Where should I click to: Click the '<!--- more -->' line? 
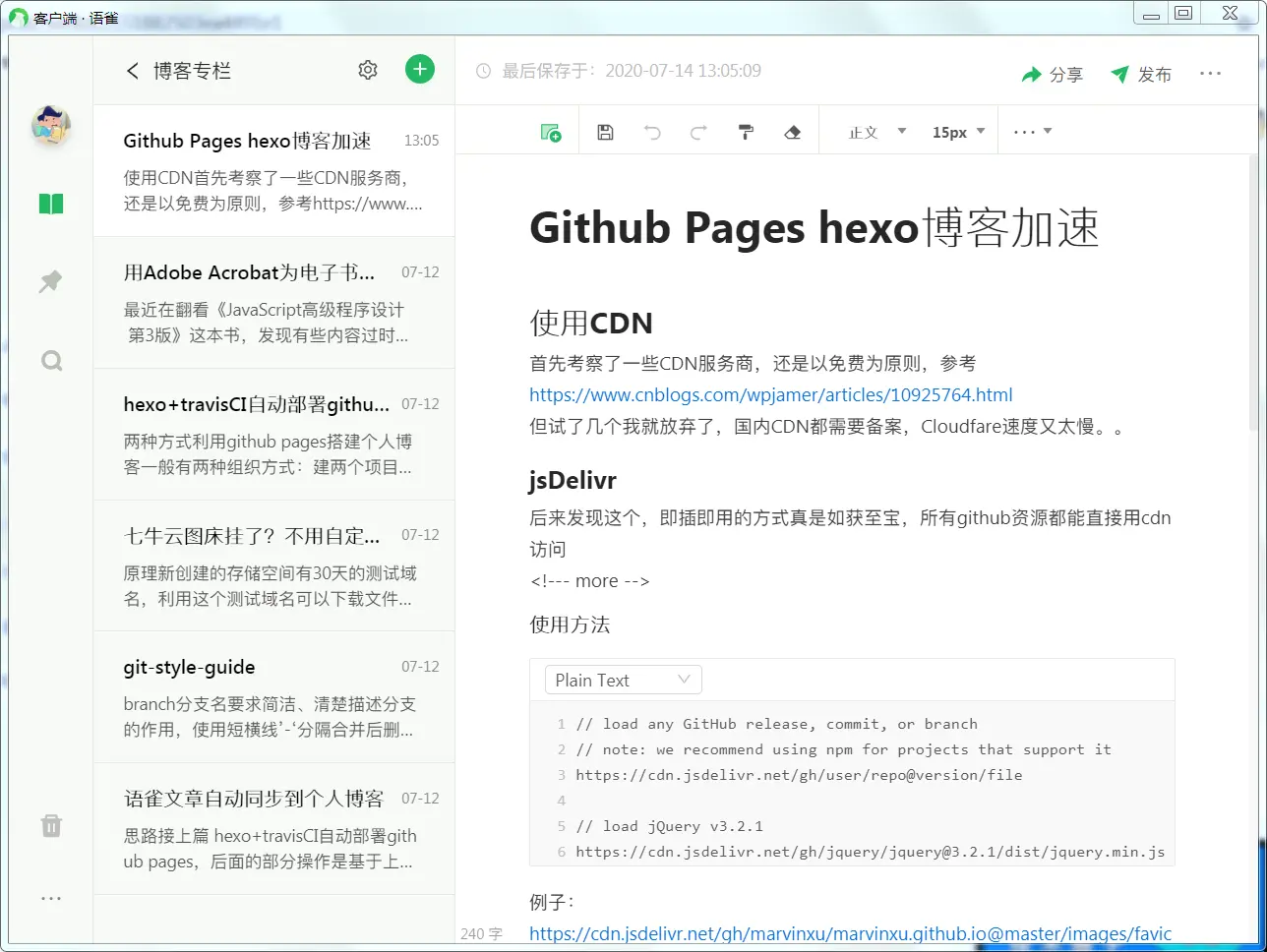pyautogui.click(x=589, y=581)
